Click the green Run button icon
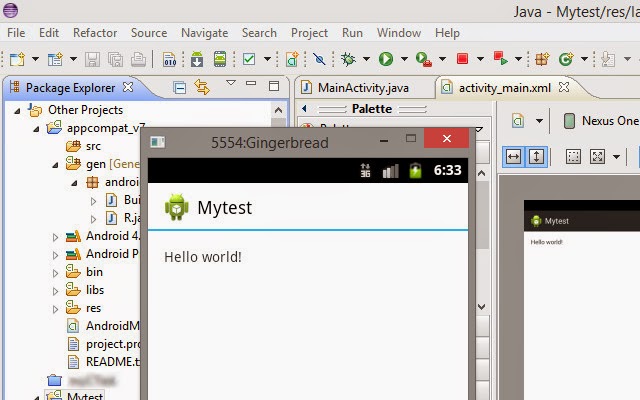 (386, 59)
